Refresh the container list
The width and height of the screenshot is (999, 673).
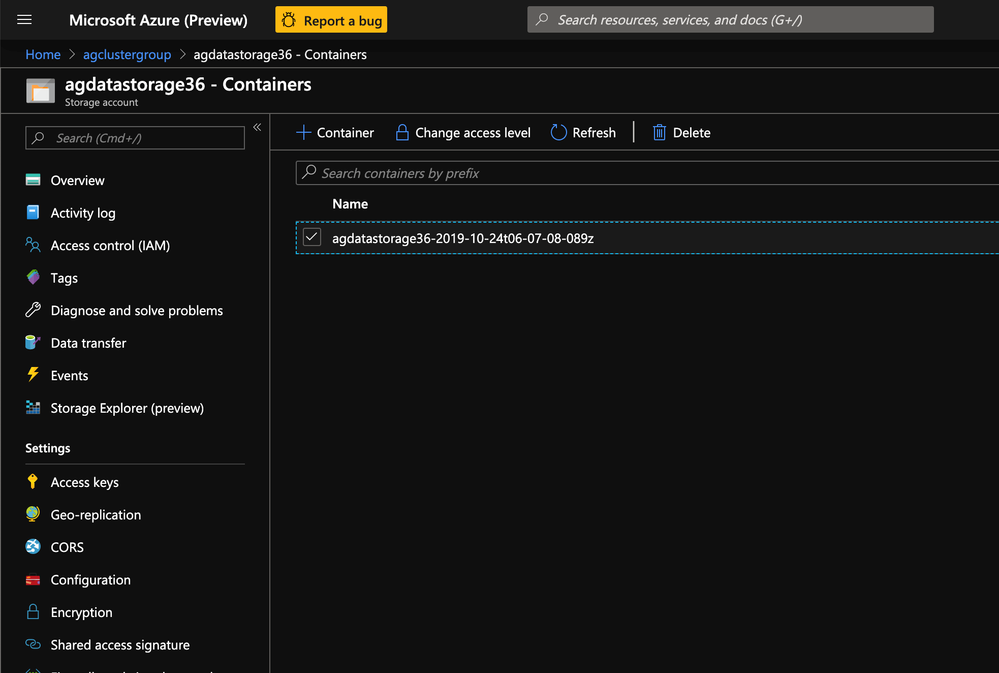click(x=584, y=133)
